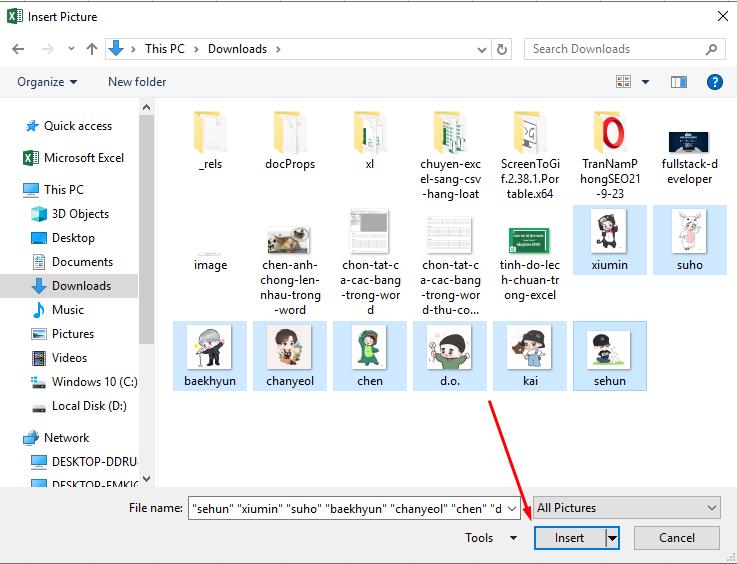Click the sidebar scroll up arrow

click(147, 107)
